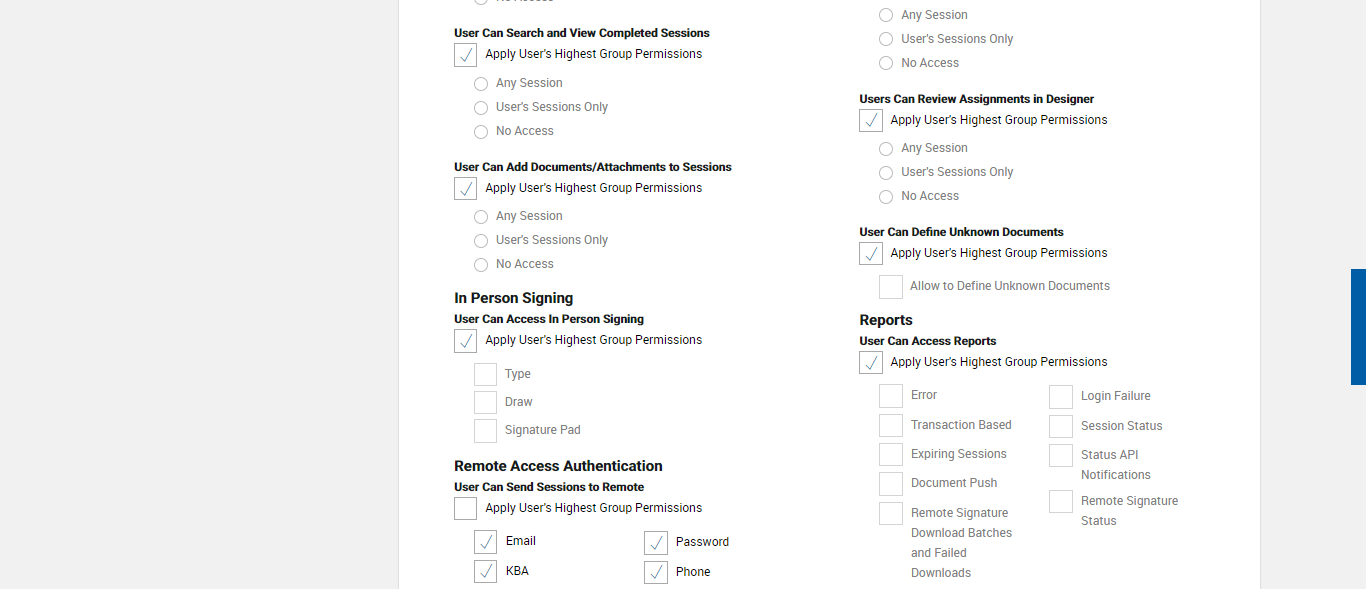Check the Draw signing option

[485, 403]
